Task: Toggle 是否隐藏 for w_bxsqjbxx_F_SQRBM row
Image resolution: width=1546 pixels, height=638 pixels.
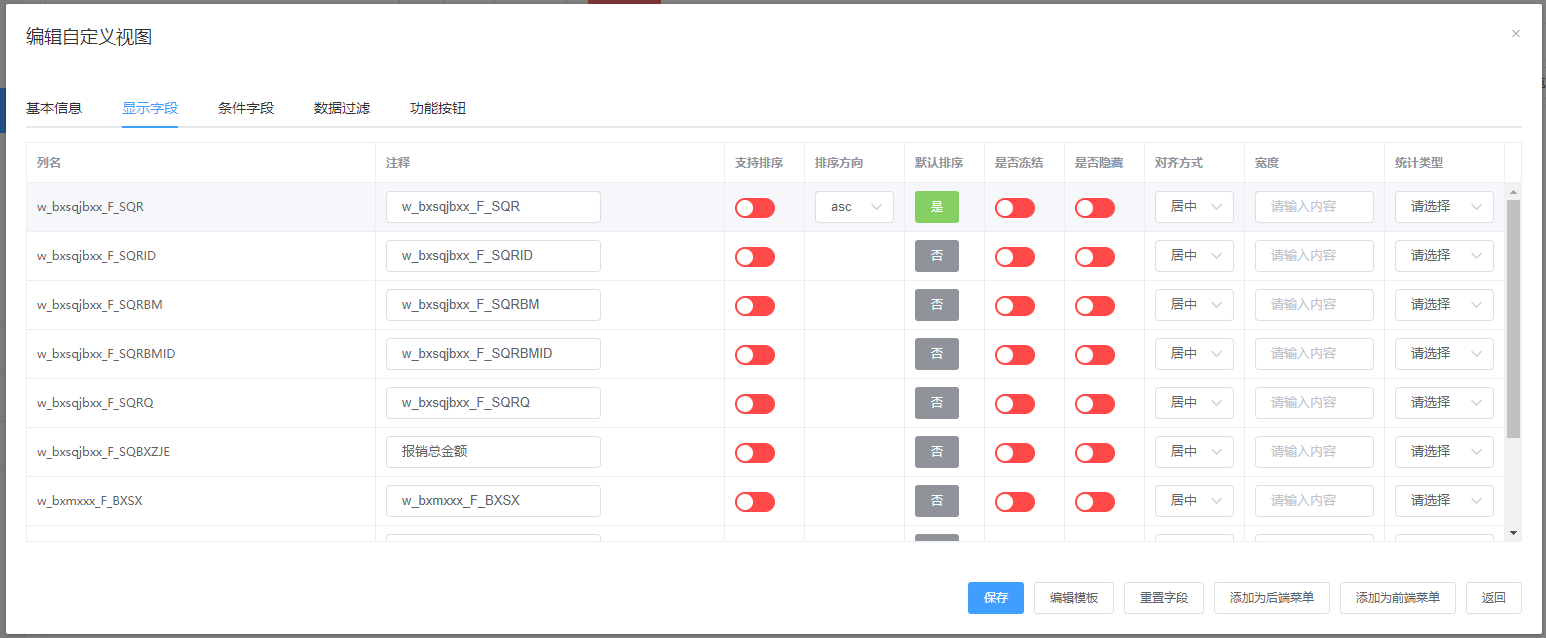Action: point(1094,305)
